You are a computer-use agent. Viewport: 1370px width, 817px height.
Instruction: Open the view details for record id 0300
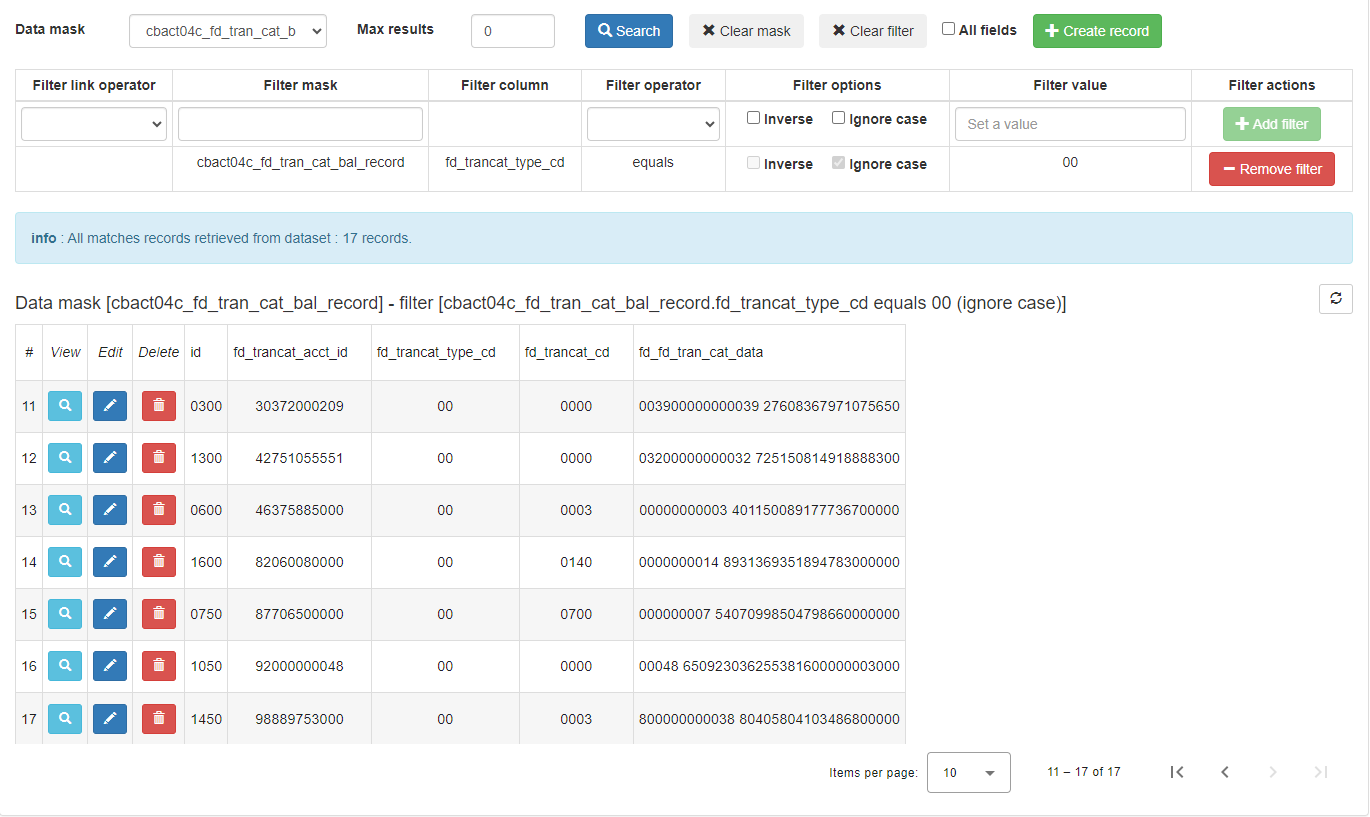click(x=64, y=406)
